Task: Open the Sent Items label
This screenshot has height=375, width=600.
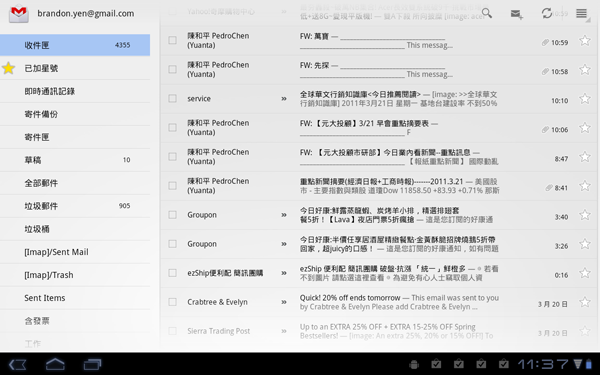Action: (x=75, y=298)
